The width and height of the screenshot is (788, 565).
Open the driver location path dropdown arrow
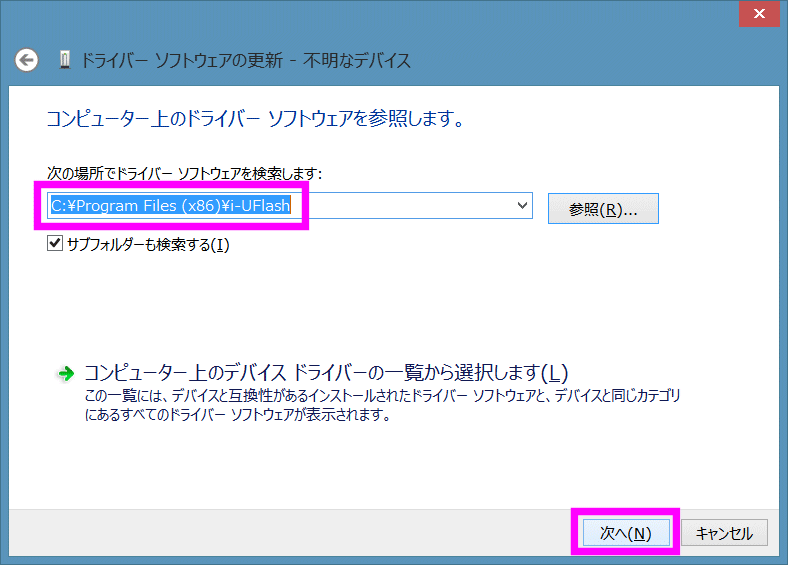[x=521, y=206]
